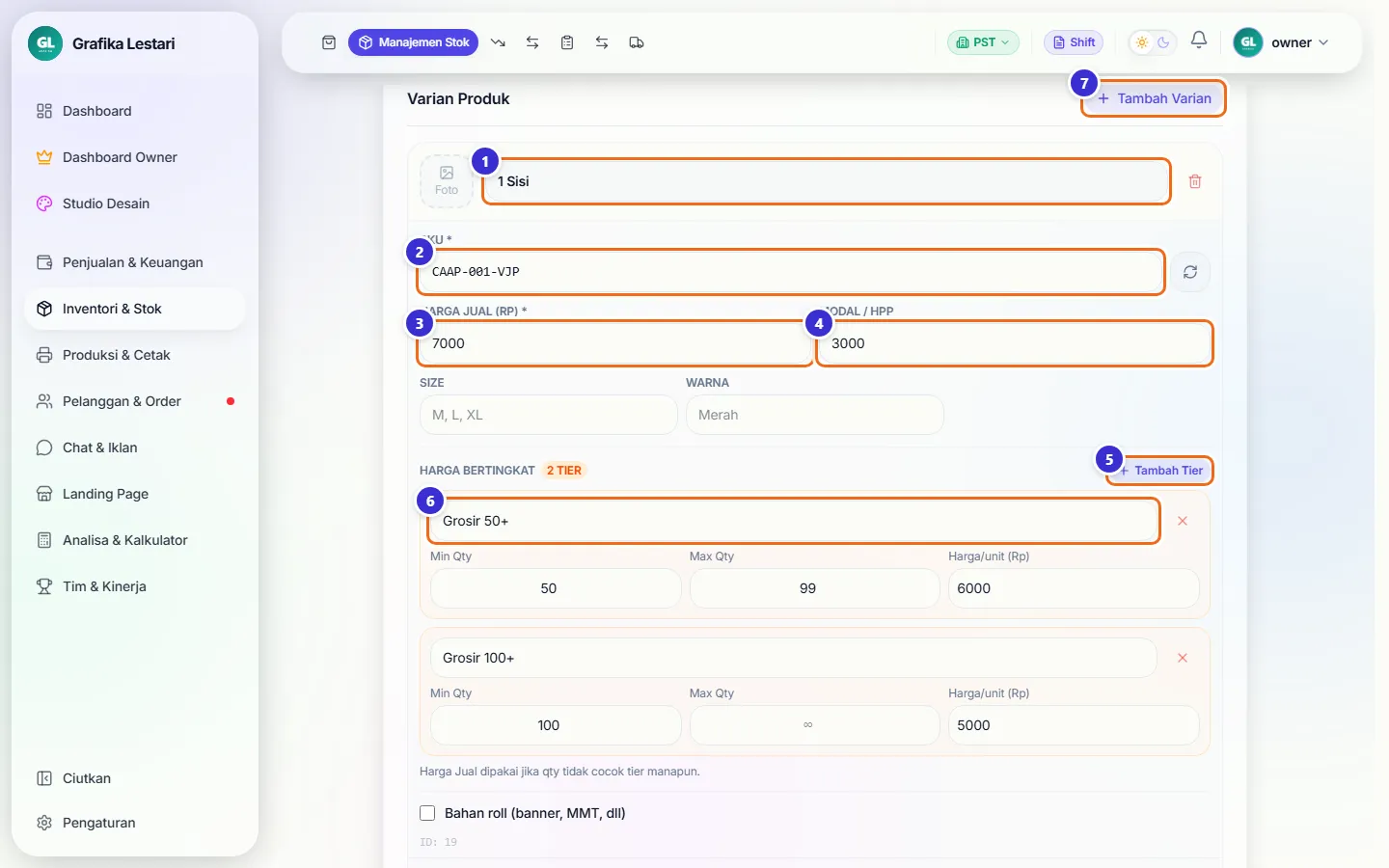Click the Size input field
Viewport: 1389px width, 868px height.
(549, 415)
